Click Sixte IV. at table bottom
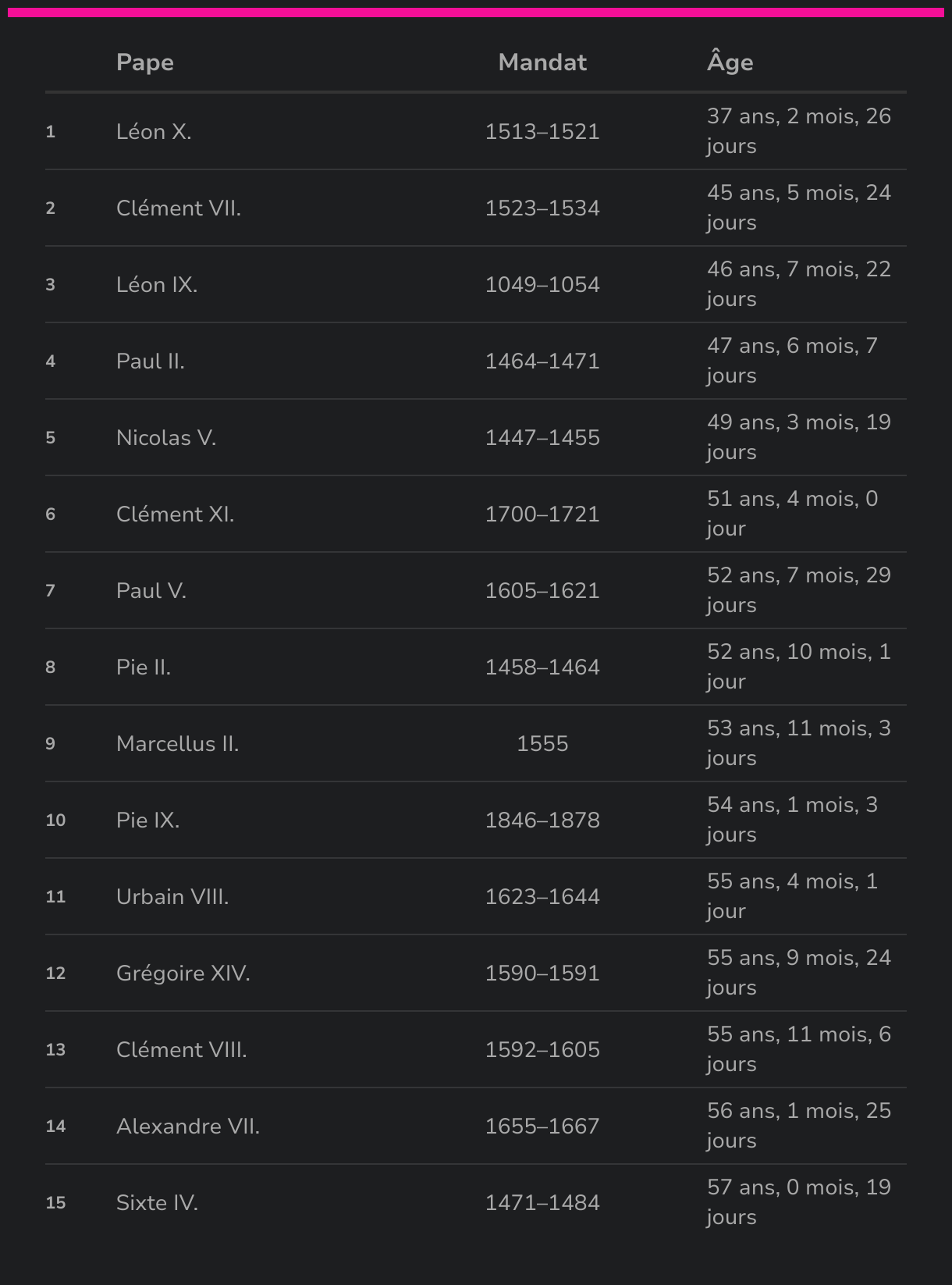This screenshot has height=1285, width=952. pos(158,1202)
